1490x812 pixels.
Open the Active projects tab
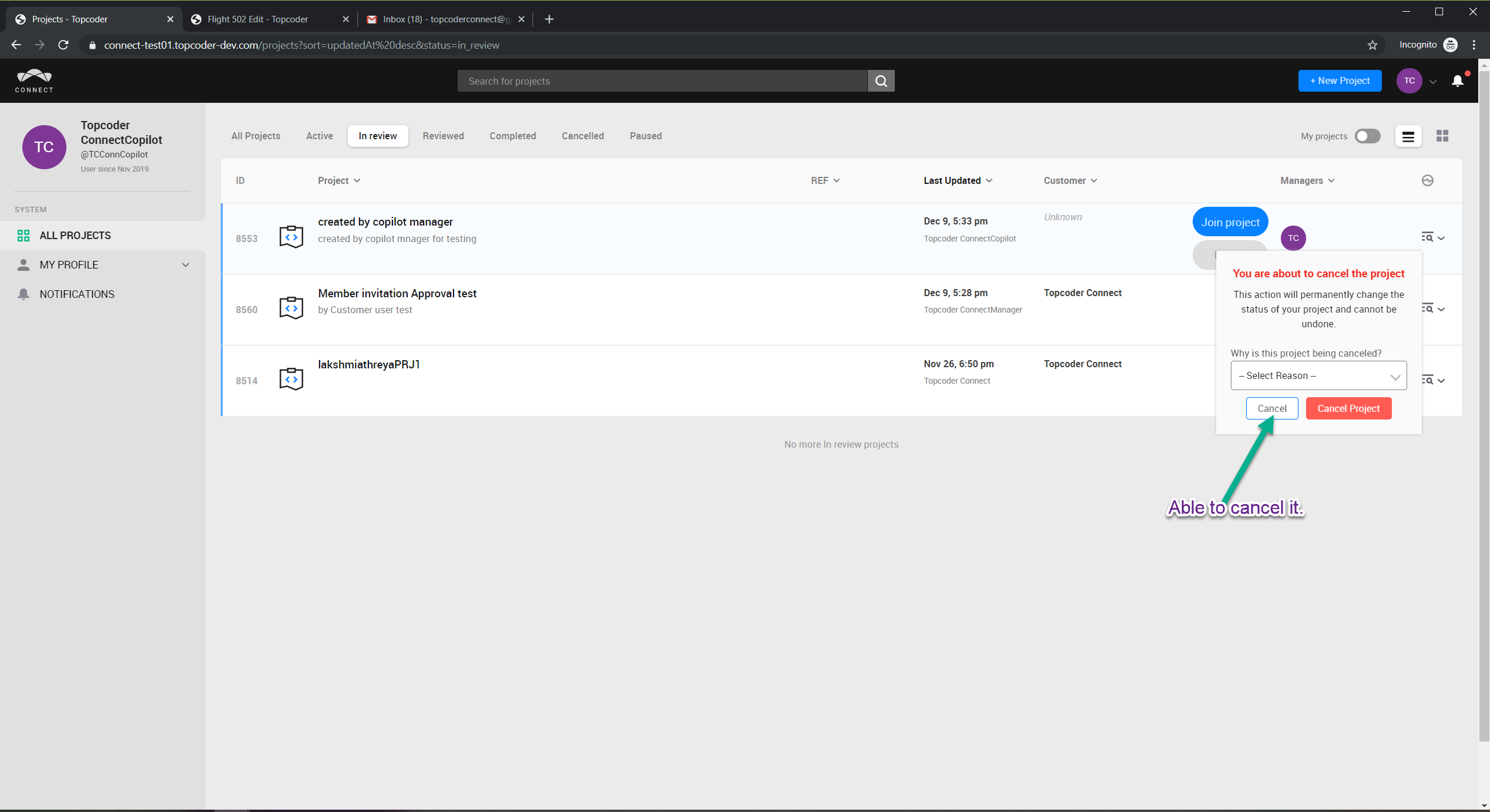tap(319, 136)
